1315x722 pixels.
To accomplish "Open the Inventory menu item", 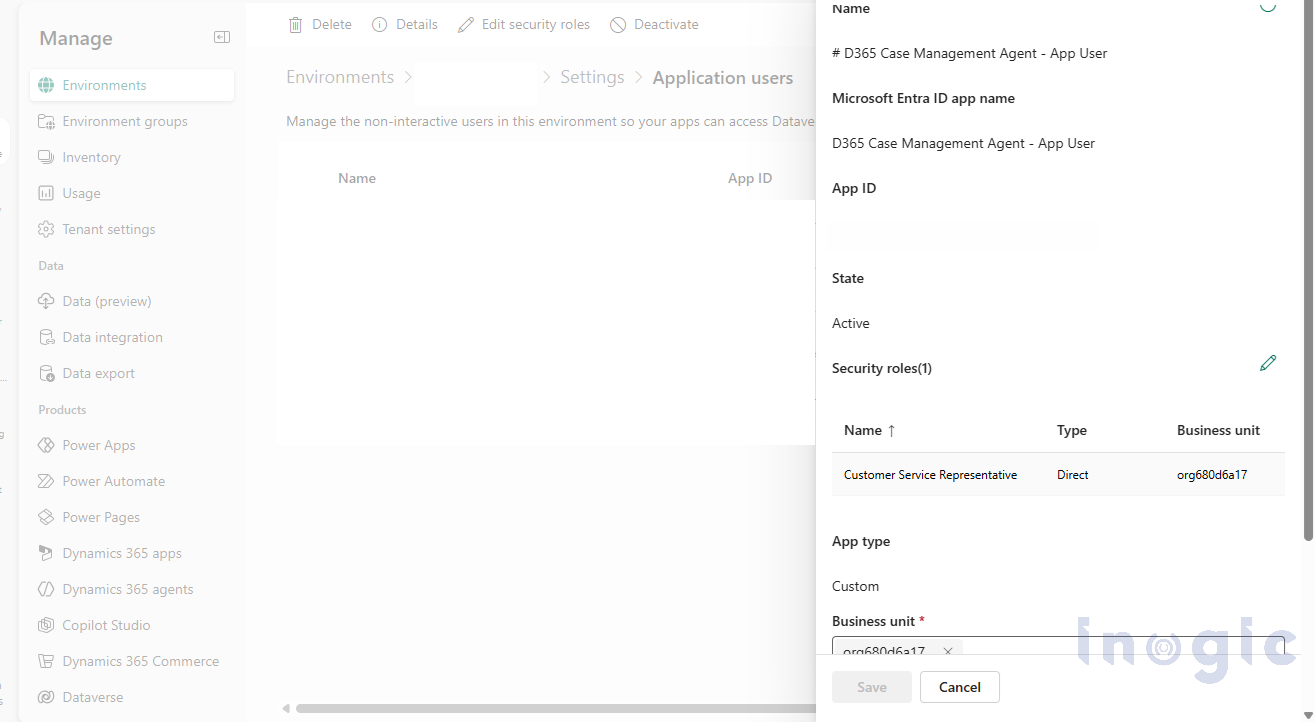I will tap(132, 157).
